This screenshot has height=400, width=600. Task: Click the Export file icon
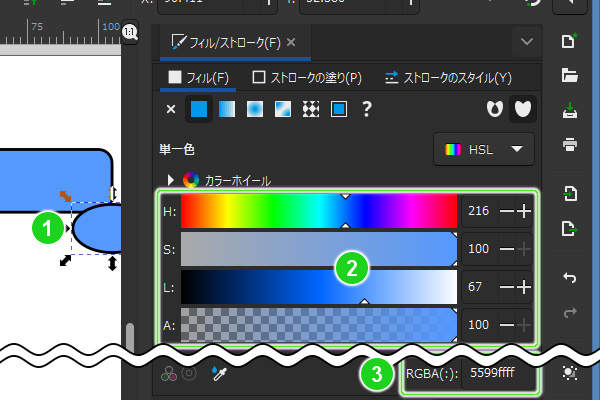pyautogui.click(x=569, y=229)
